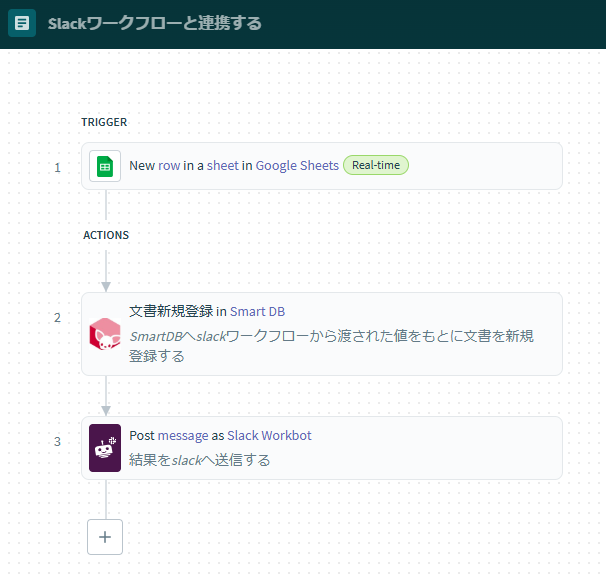Select the recipe title Slackワークフローと連携する
The width and height of the screenshot is (606, 579).
click(x=155, y=24)
